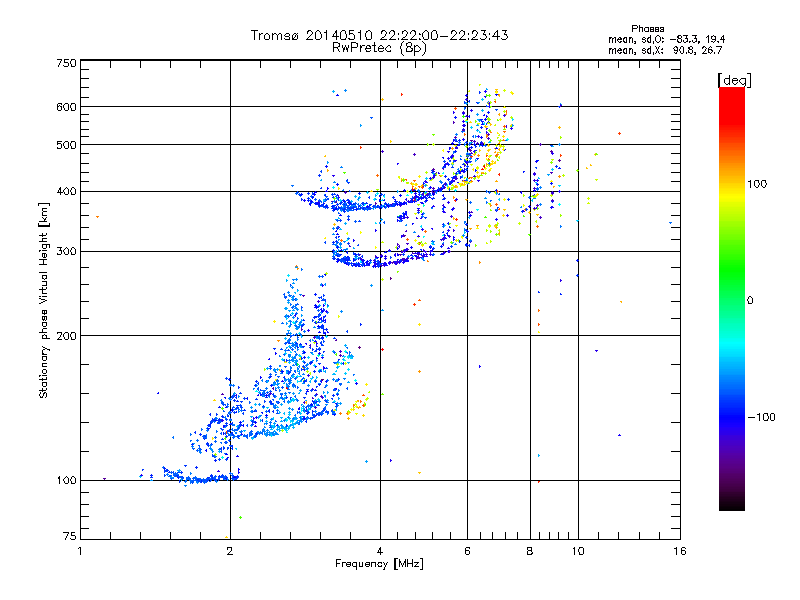Click the 'RwPretec (8p)' subtitle
This screenshot has height=600, width=800.
pyautogui.click(x=379, y=48)
